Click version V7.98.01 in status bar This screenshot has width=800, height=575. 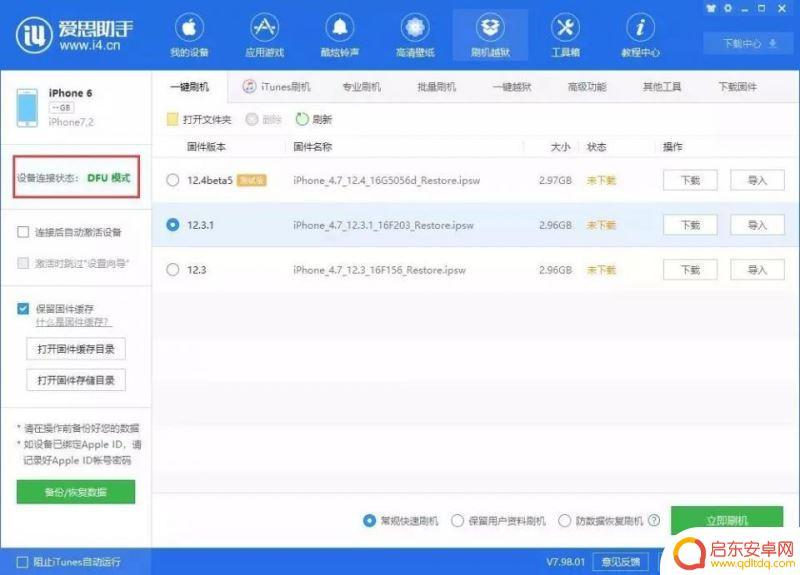point(565,562)
